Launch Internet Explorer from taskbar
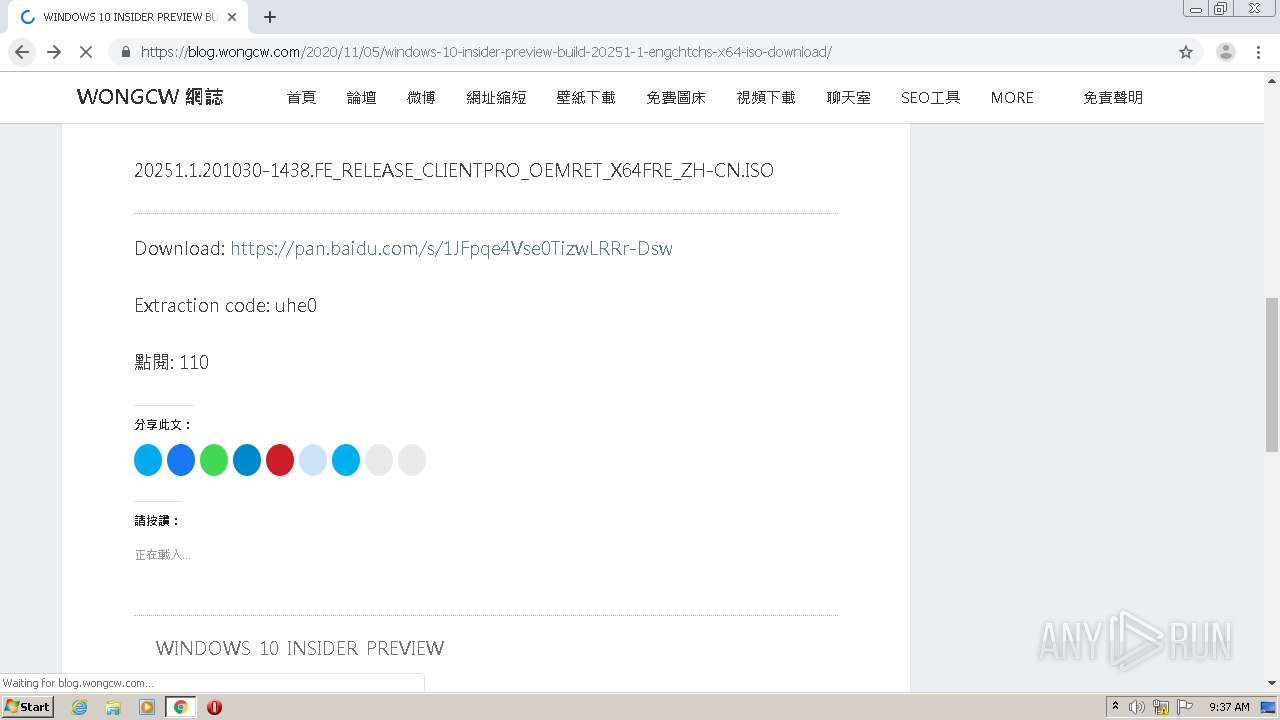 coord(80,707)
